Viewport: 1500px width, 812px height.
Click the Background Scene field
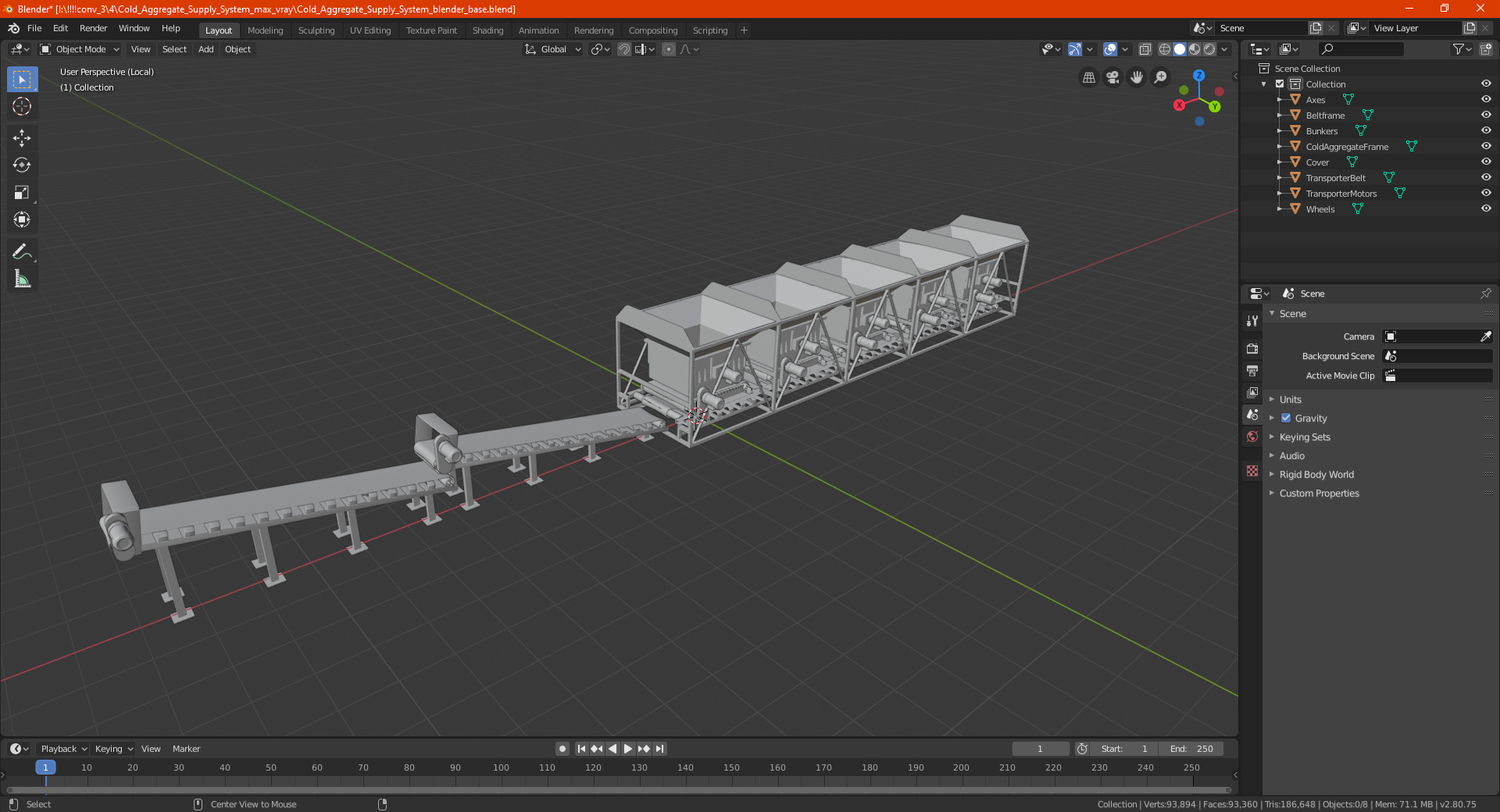point(1437,356)
